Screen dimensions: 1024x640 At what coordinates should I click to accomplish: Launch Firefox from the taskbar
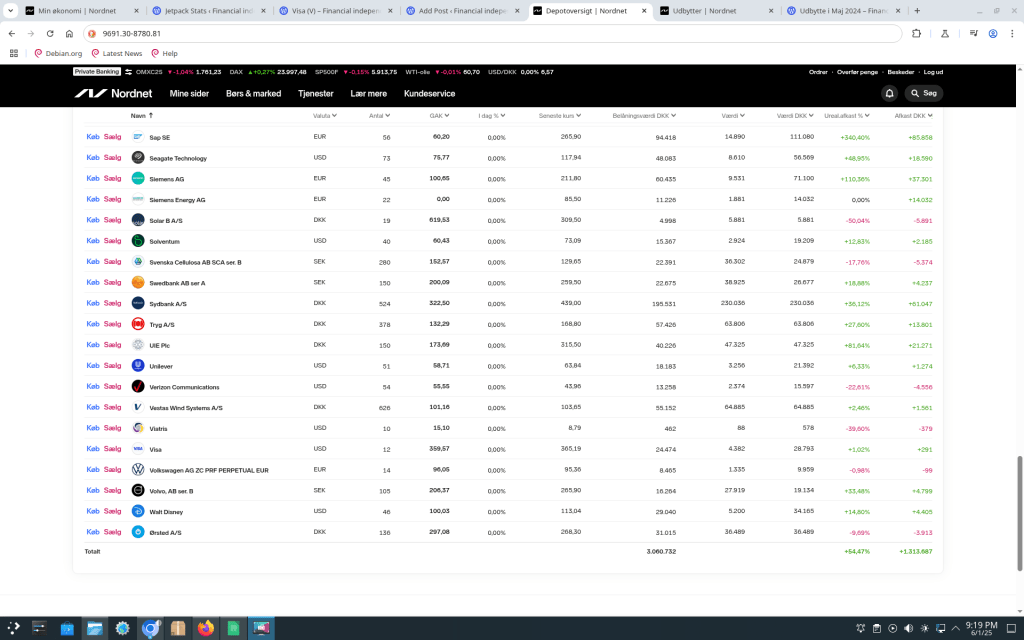coord(207,628)
